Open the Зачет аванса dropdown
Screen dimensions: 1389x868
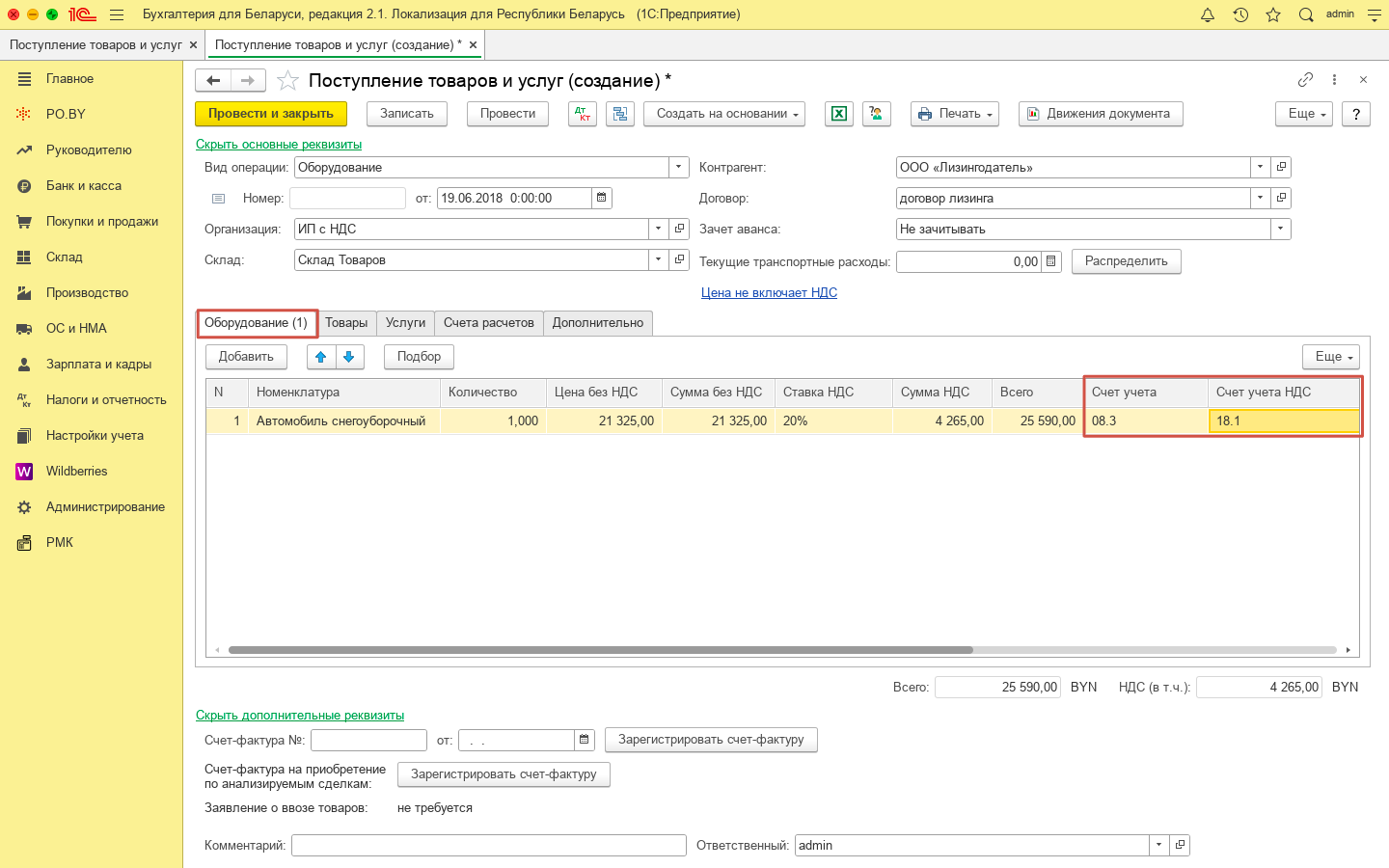pos(1280,229)
